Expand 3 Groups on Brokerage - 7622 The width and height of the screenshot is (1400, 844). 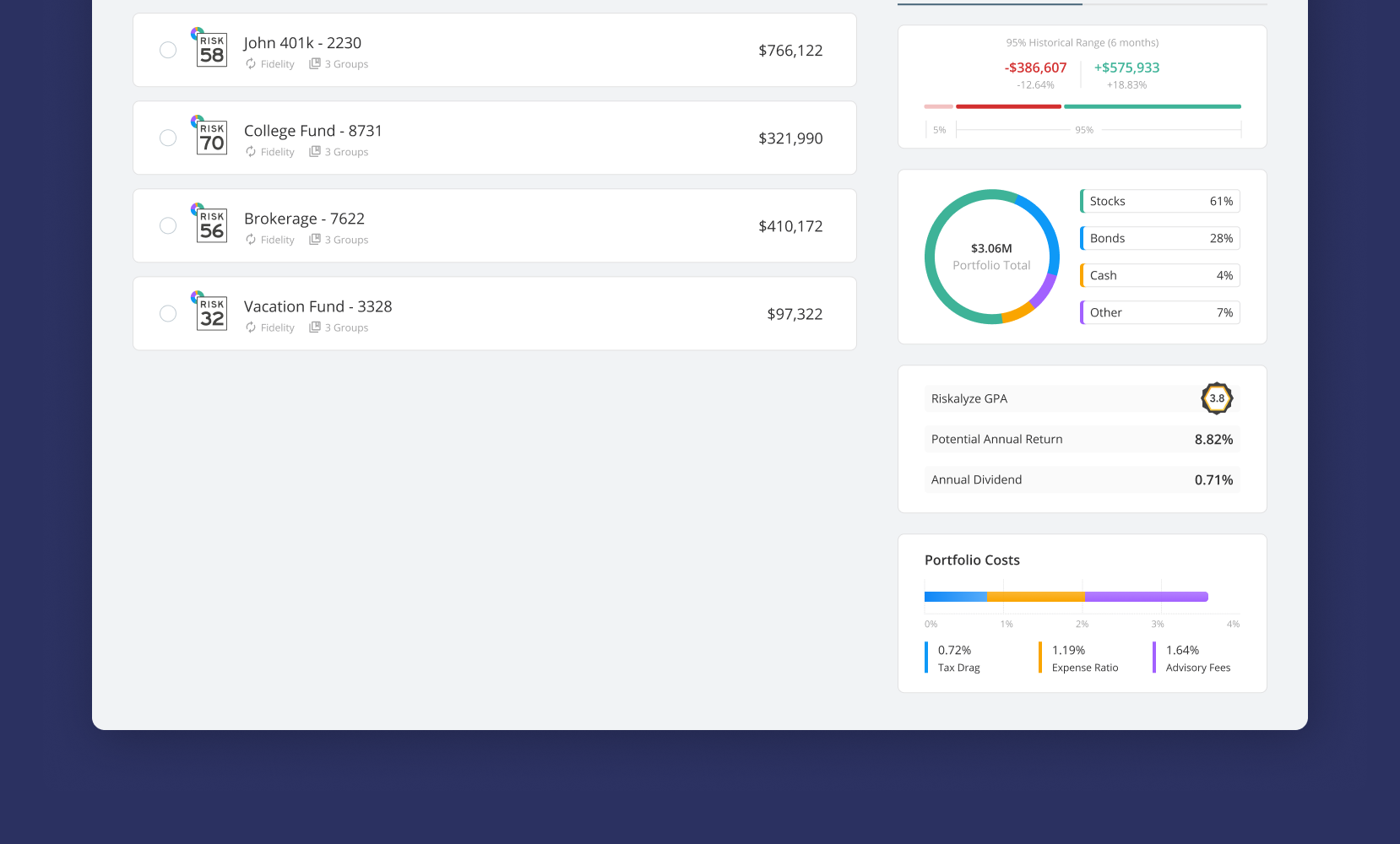click(x=346, y=239)
